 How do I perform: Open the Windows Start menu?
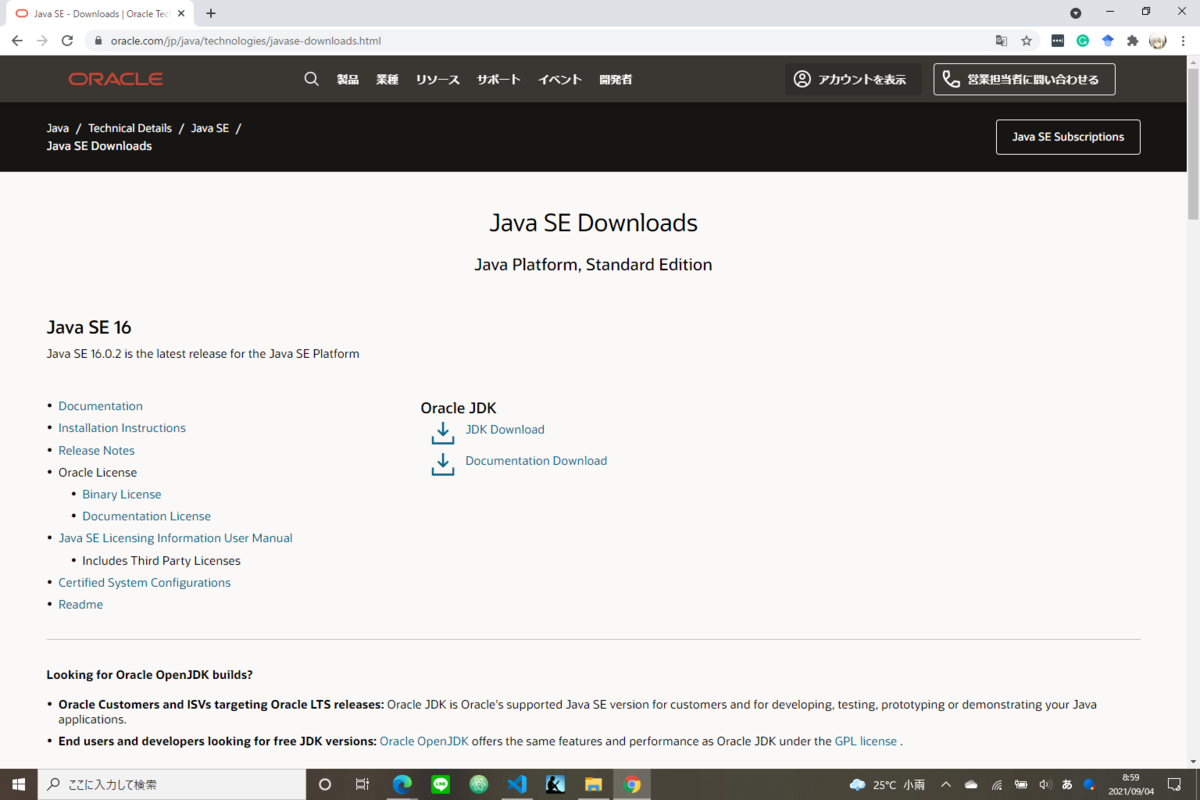(x=18, y=785)
